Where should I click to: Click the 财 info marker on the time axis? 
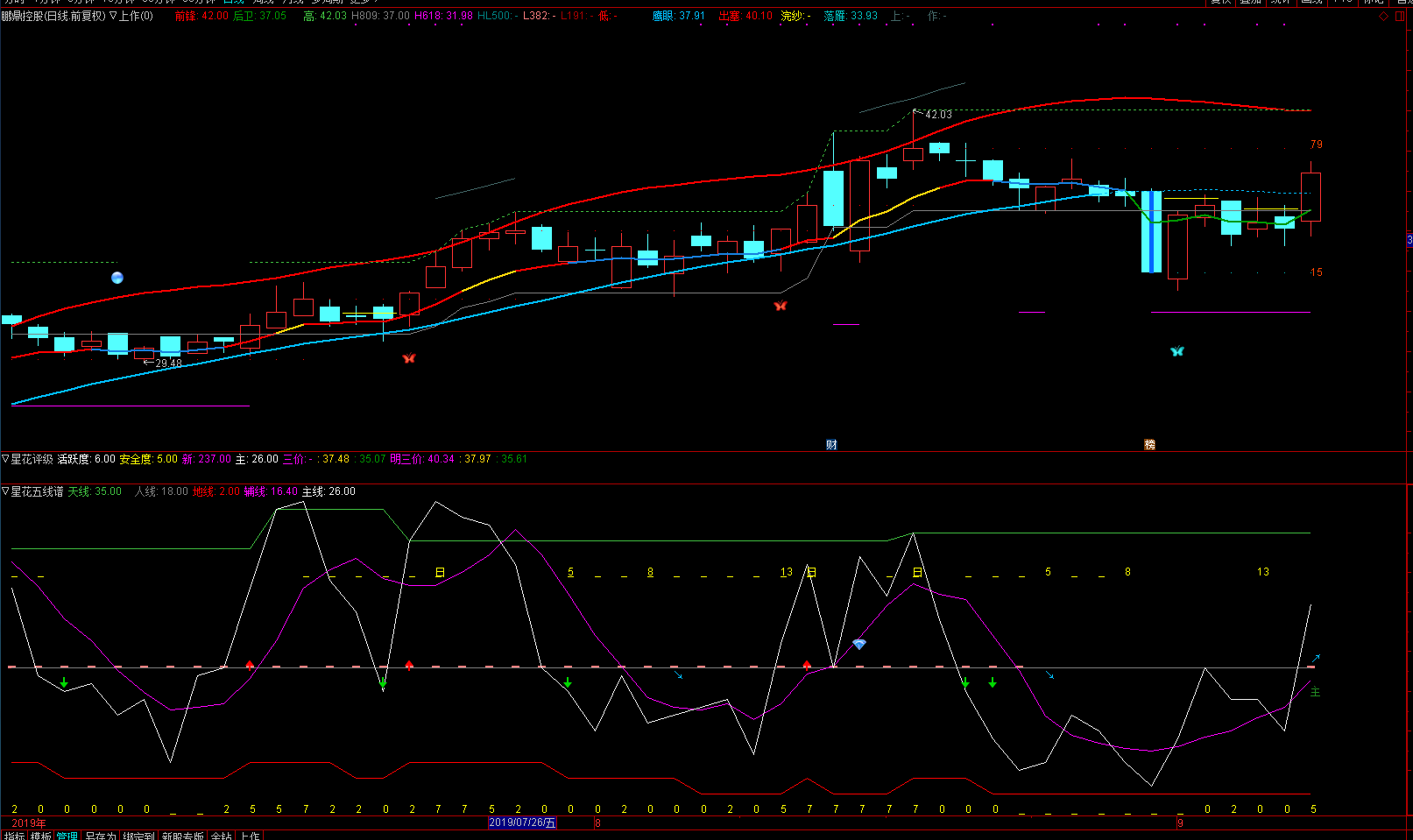pyautogui.click(x=831, y=444)
